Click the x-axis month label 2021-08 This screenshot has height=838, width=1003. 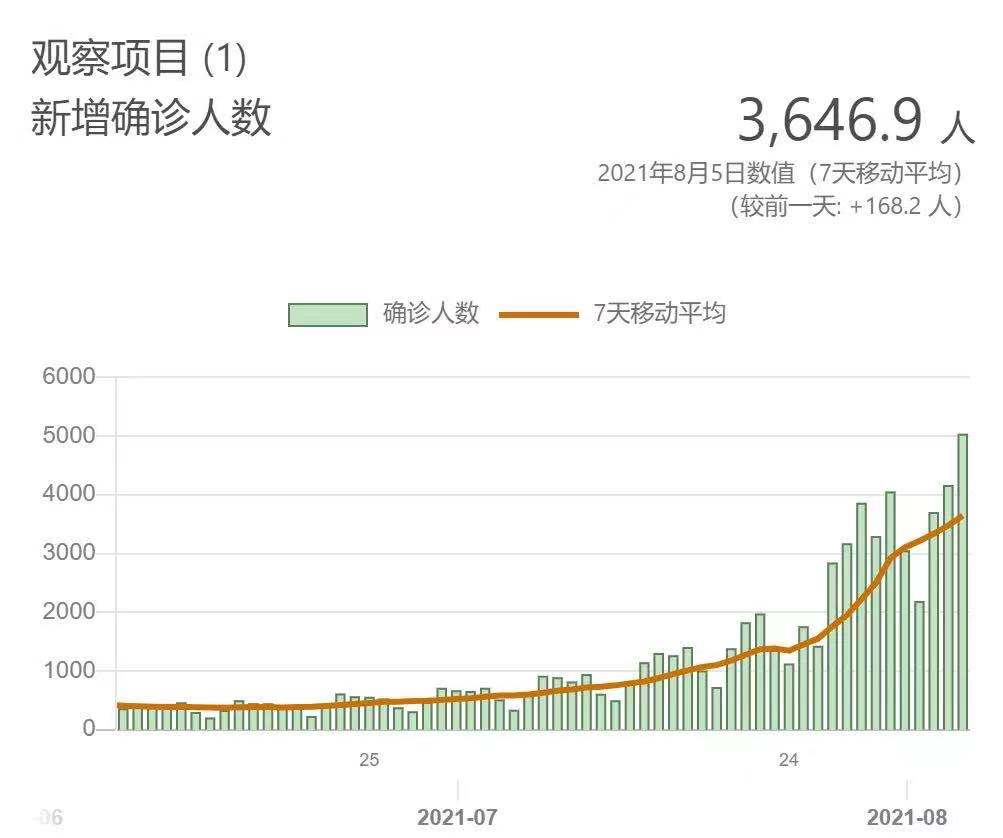point(907,817)
